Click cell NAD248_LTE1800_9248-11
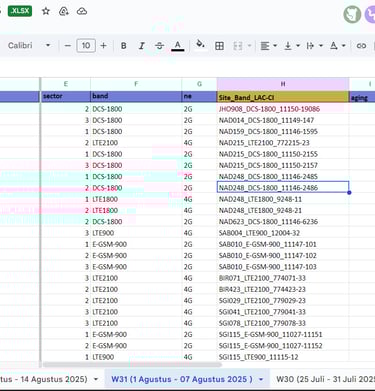Screen dimensions: 375x391 283,199
